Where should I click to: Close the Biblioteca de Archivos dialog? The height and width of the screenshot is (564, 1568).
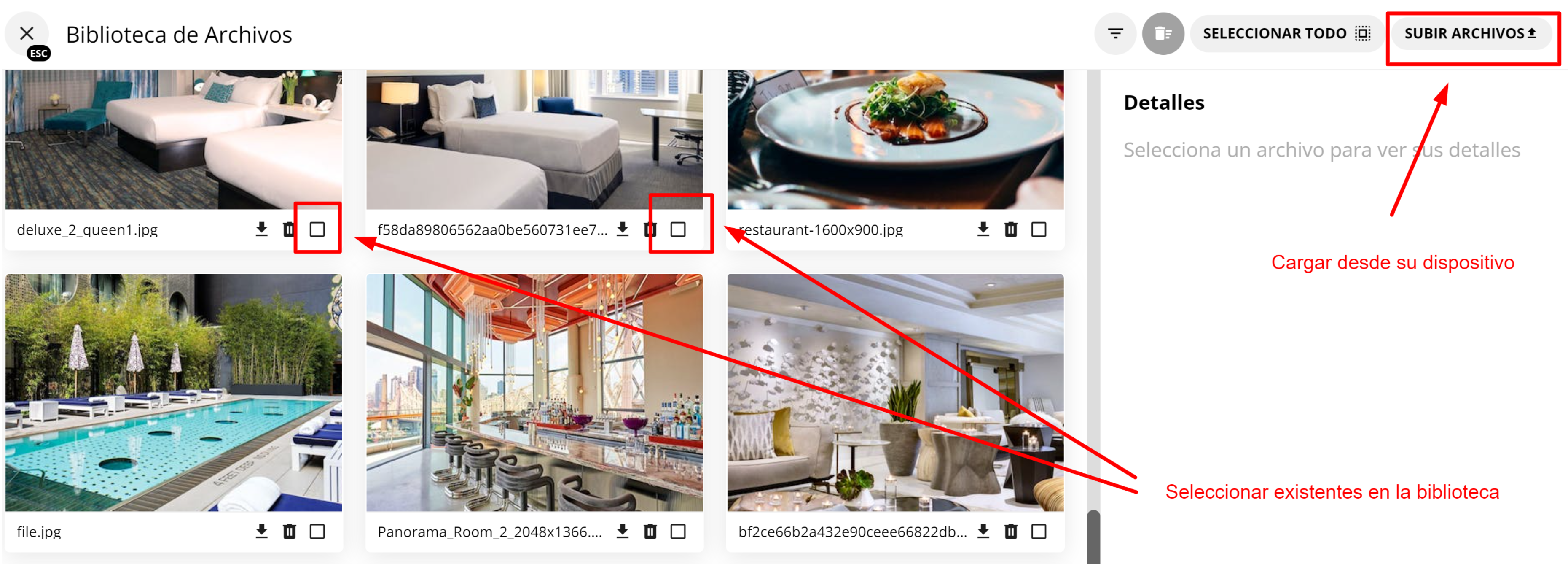click(x=27, y=33)
